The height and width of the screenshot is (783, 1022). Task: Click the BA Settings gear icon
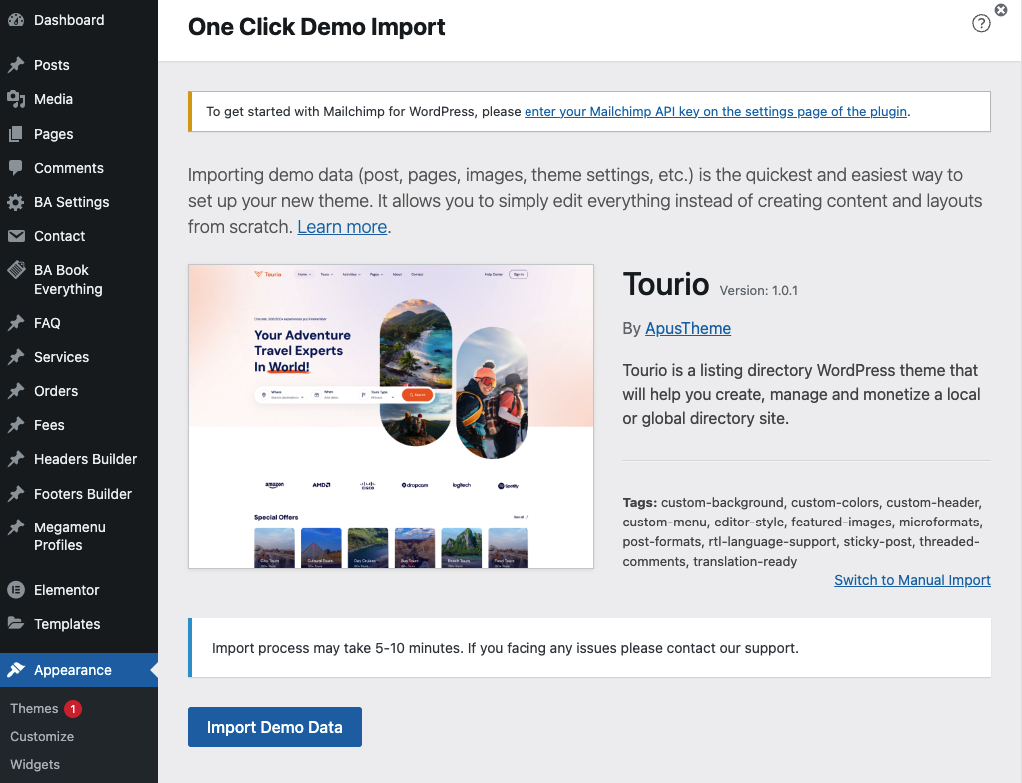pos(16,202)
